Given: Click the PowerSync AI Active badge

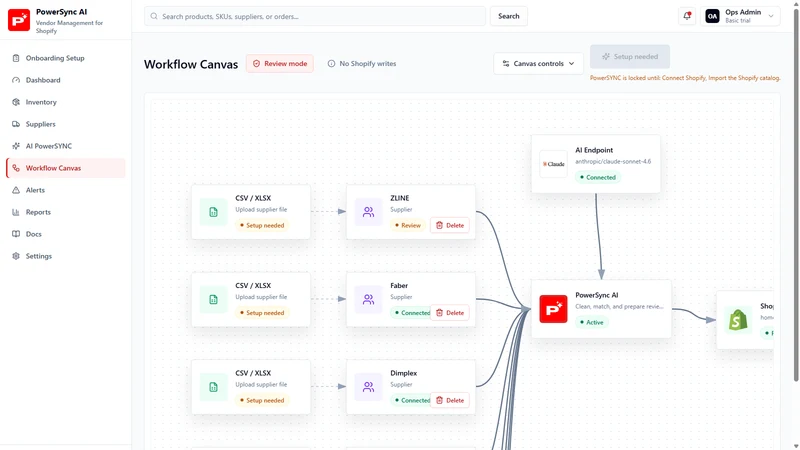Looking at the screenshot, I should 591,322.
